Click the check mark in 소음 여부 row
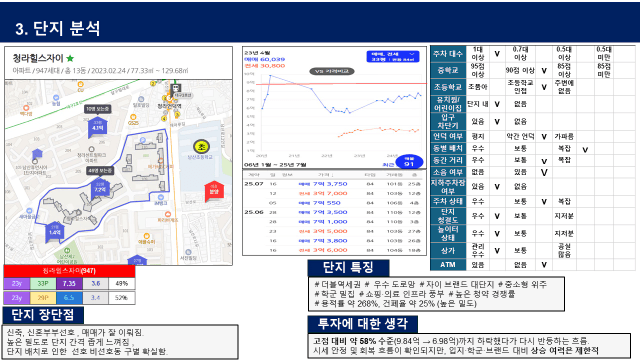Viewport: 640px width, 360px height. (x=544, y=172)
